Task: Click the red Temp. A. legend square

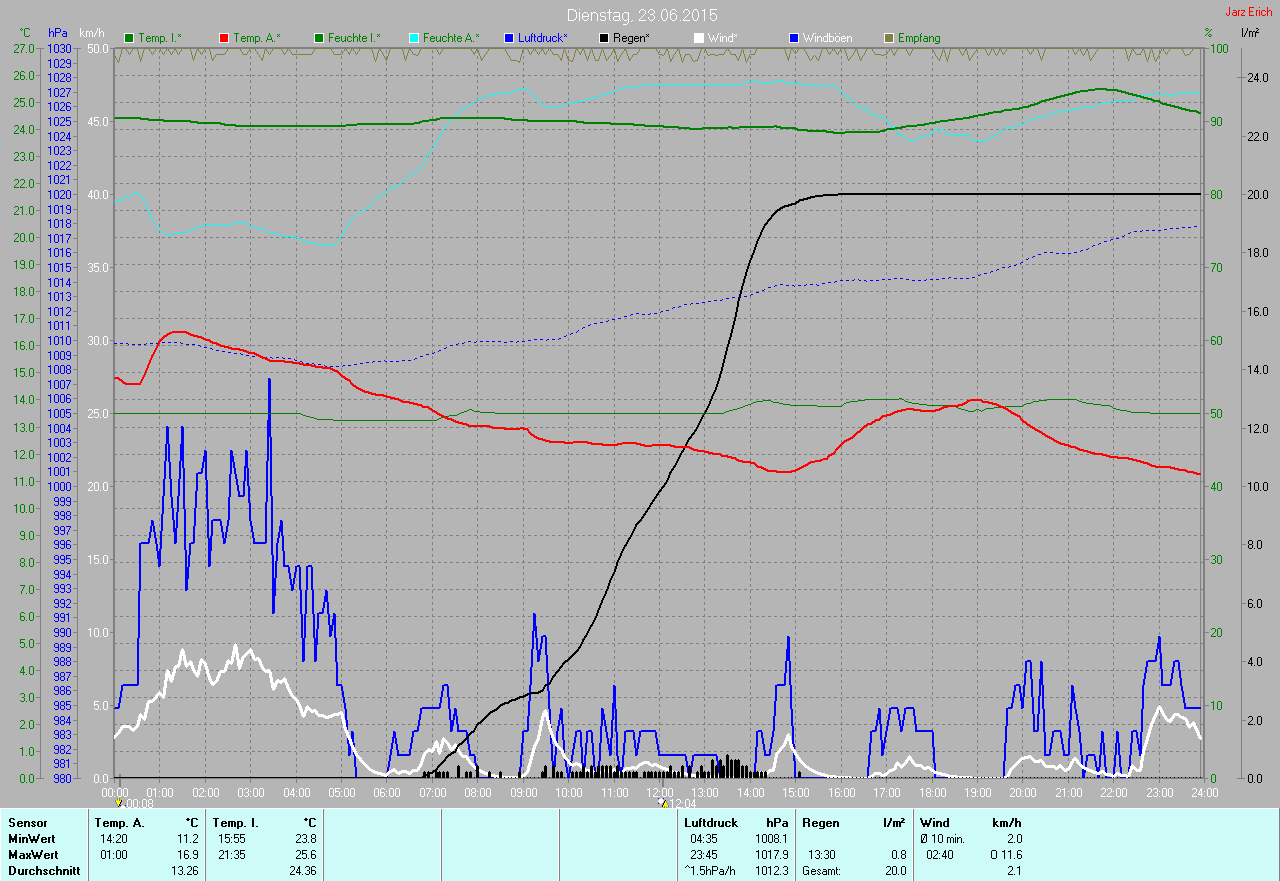Action: point(224,38)
